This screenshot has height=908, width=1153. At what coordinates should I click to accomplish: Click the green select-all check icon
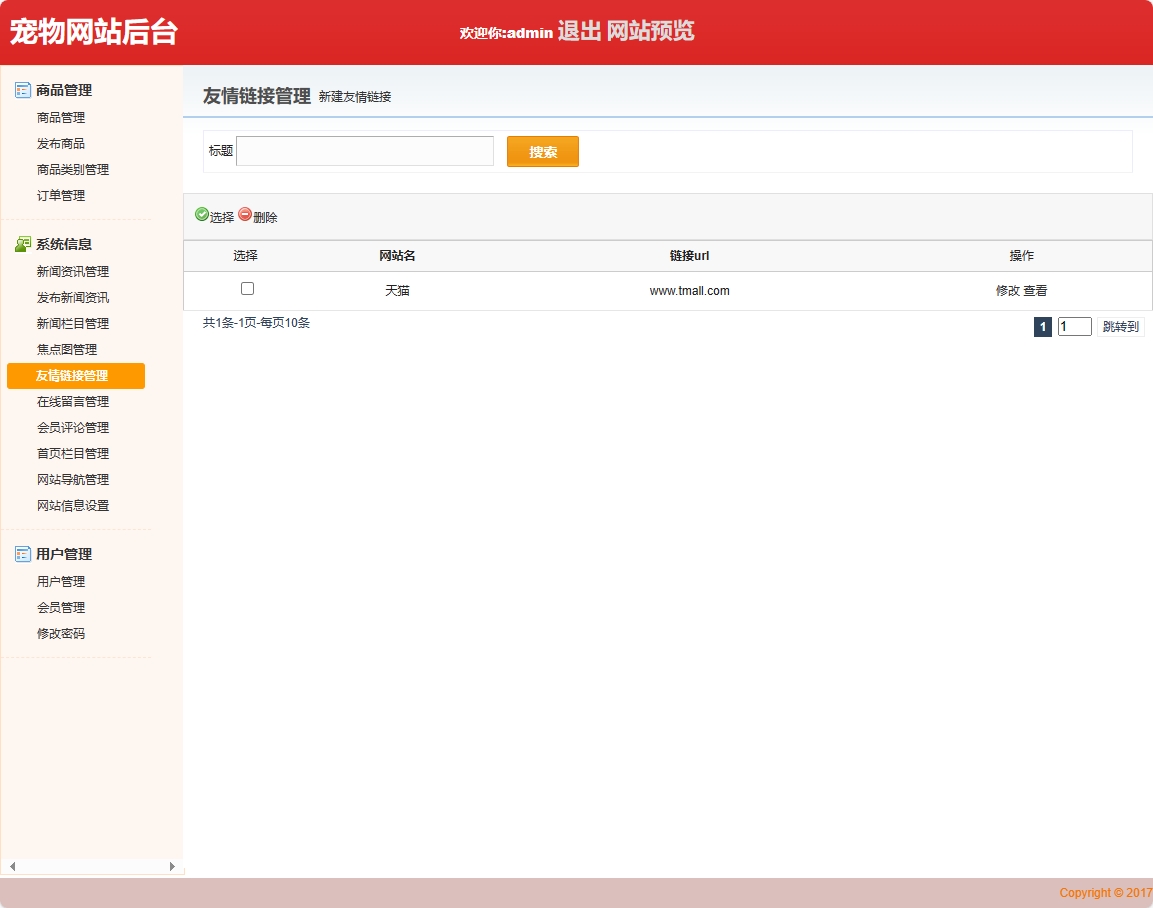click(202, 214)
